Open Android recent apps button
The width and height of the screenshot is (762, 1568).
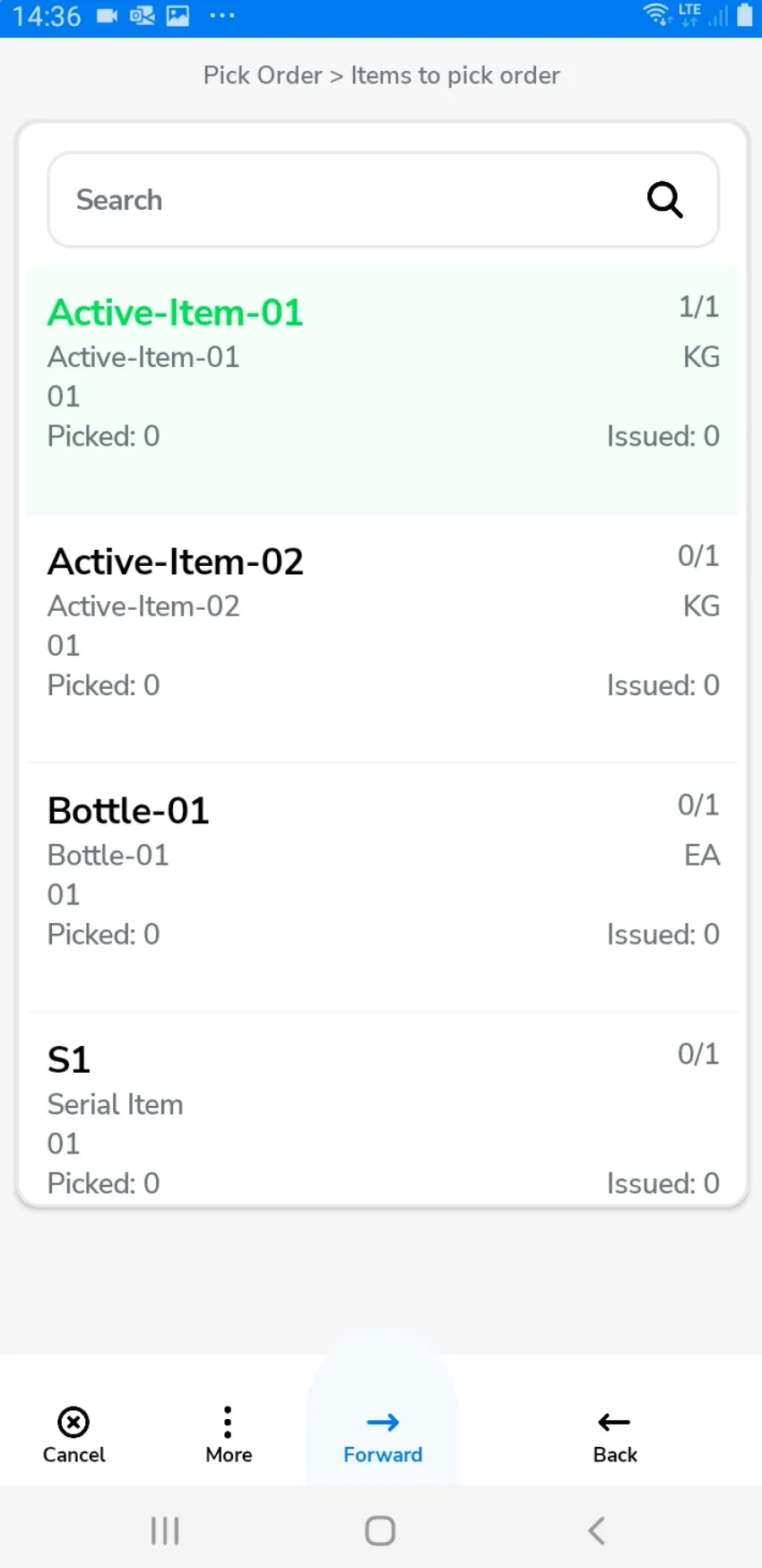[165, 1530]
